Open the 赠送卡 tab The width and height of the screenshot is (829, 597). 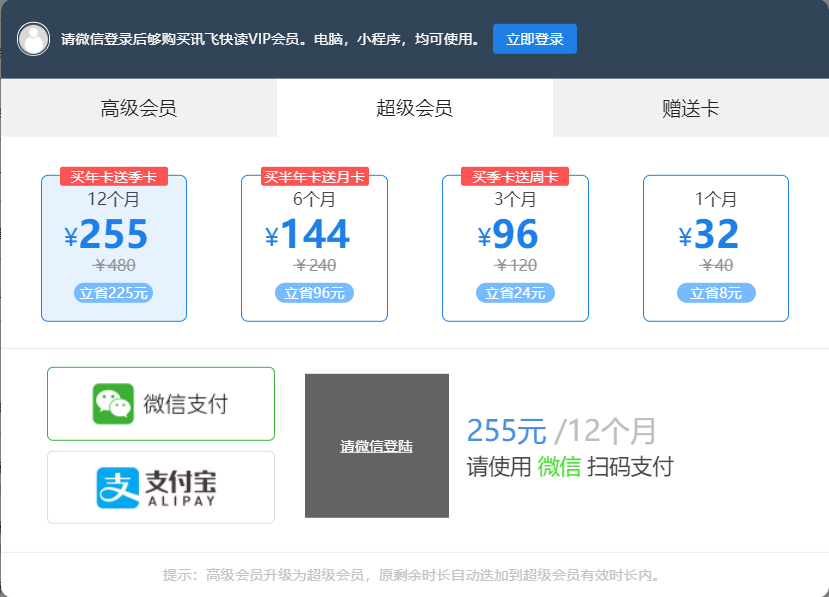click(x=690, y=108)
